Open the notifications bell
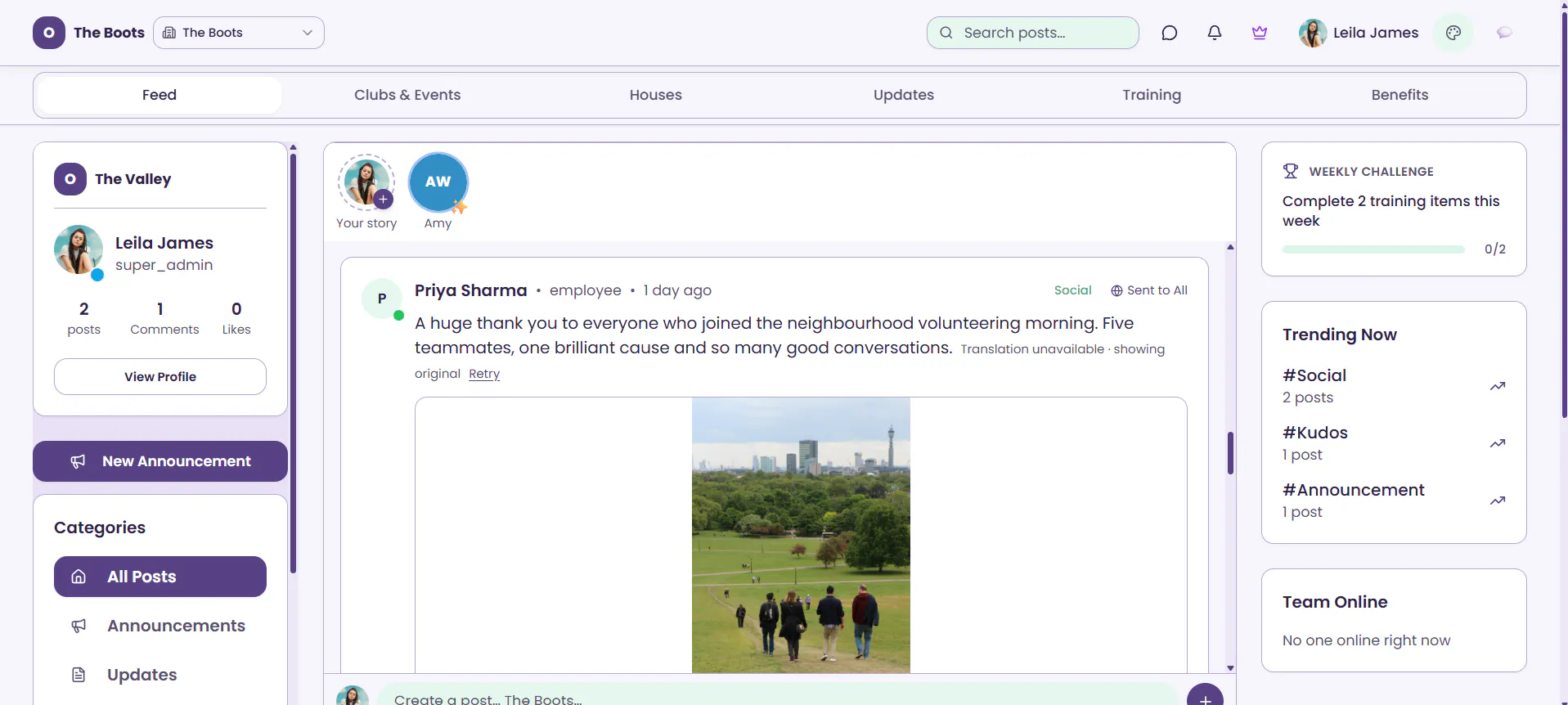 [x=1215, y=33]
